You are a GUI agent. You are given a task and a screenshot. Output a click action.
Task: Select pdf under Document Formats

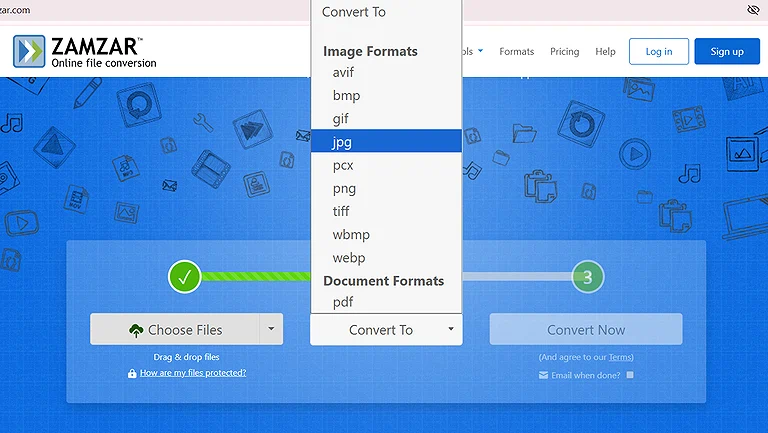click(386, 302)
